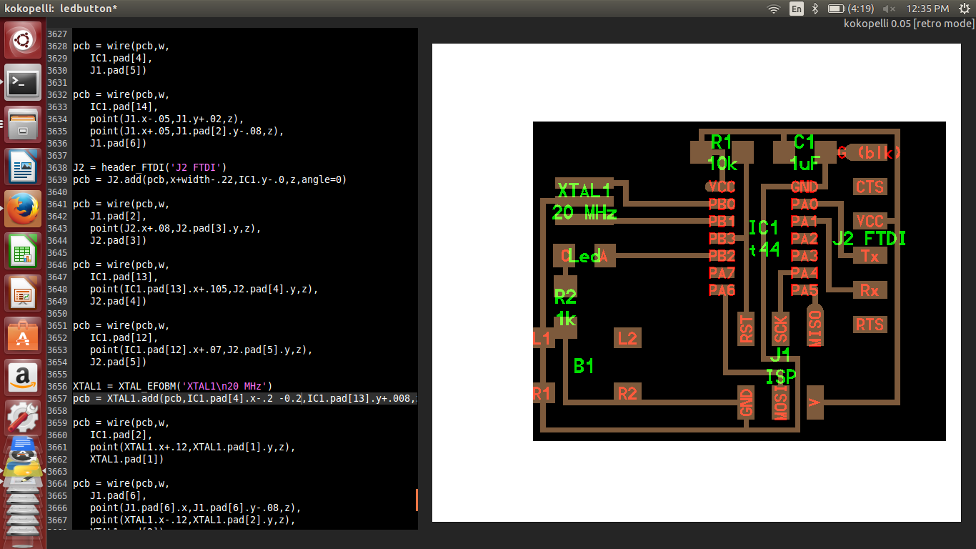Click the muted volume icon
This screenshot has height=549, width=976.
[888, 9]
